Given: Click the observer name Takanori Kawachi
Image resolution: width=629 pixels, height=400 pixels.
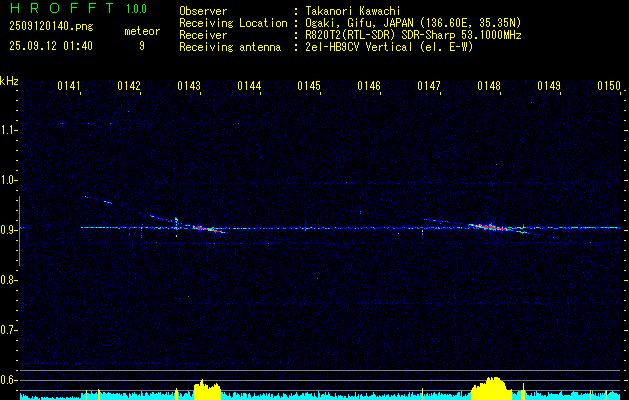Looking at the screenshot, I should (x=353, y=11).
